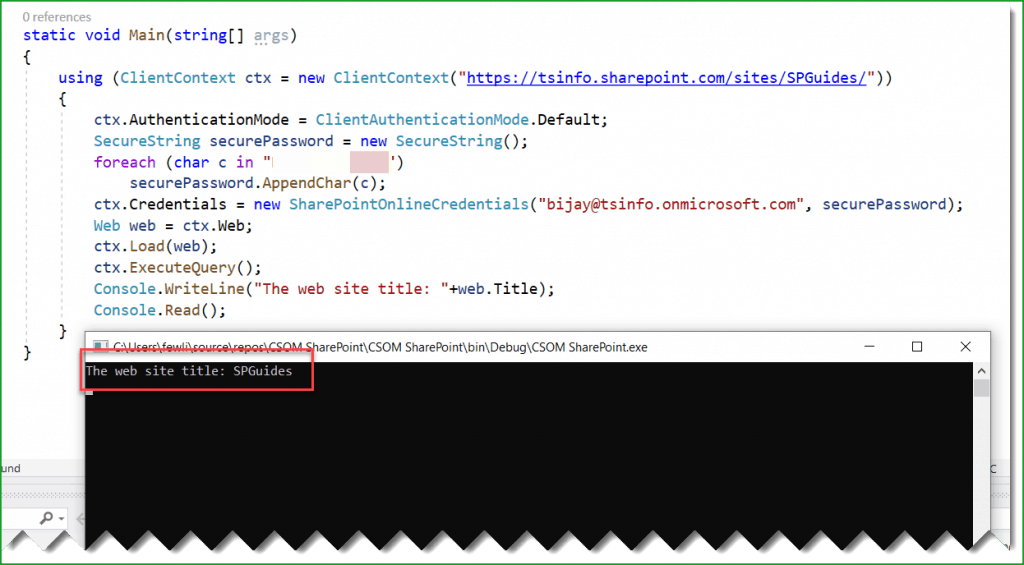Click "The web site title: SPGuides" console output
Viewport: 1024px width, 565px height.
pyautogui.click(x=189, y=371)
